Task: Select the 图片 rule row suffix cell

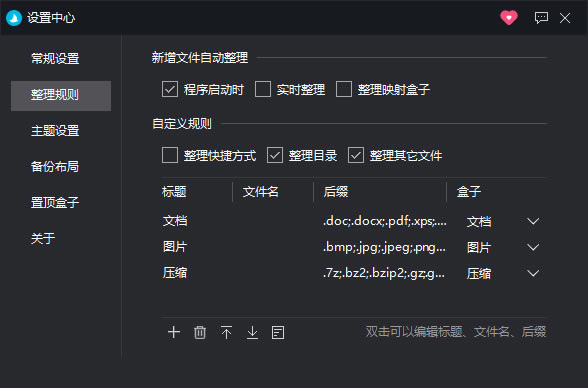Action: [384, 247]
